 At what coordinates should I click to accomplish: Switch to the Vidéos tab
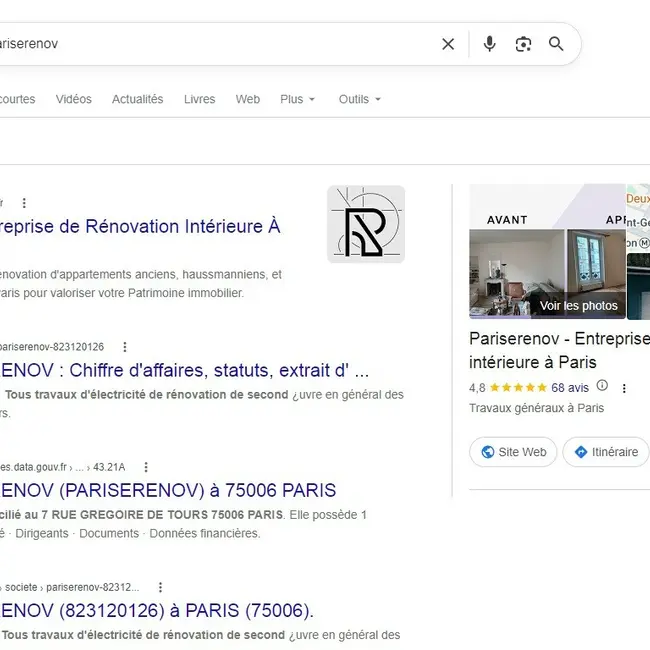pos(74,99)
